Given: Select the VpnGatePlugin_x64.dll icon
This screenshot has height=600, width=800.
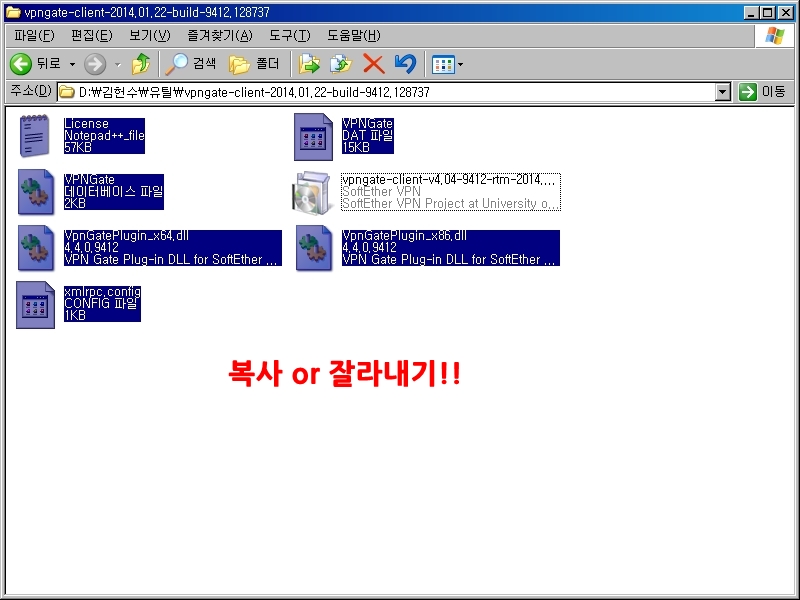Looking at the screenshot, I should click(36, 248).
